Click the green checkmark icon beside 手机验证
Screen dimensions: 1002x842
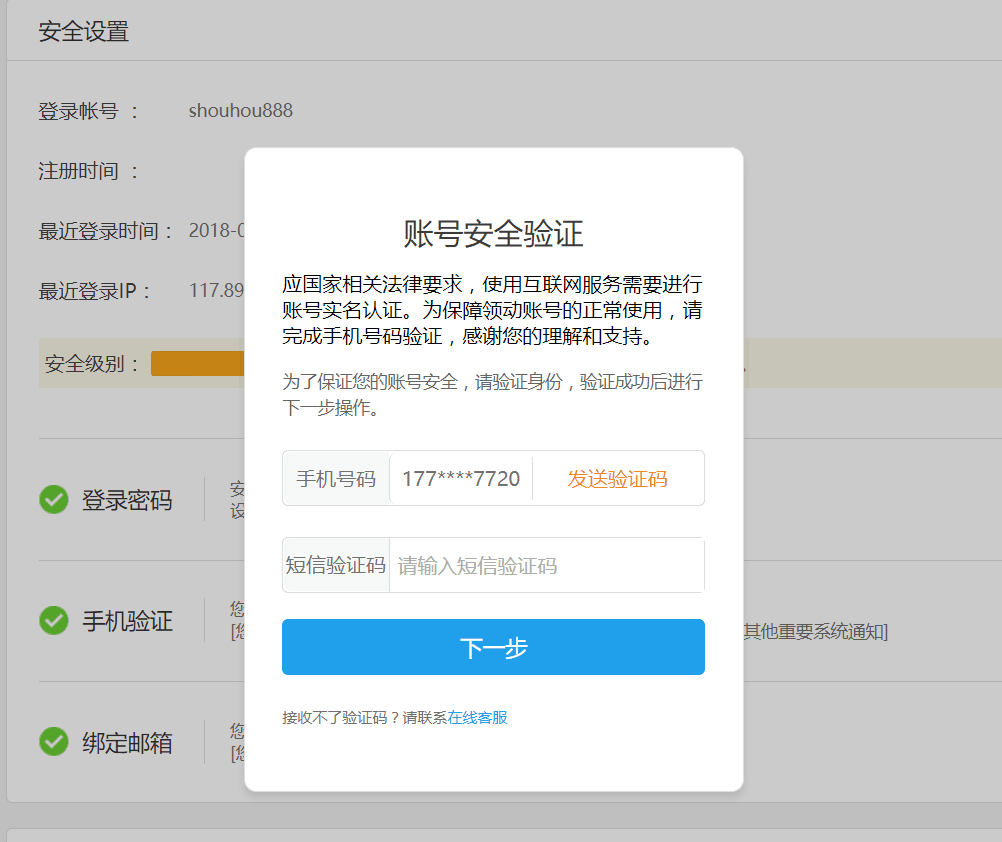click(54, 620)
